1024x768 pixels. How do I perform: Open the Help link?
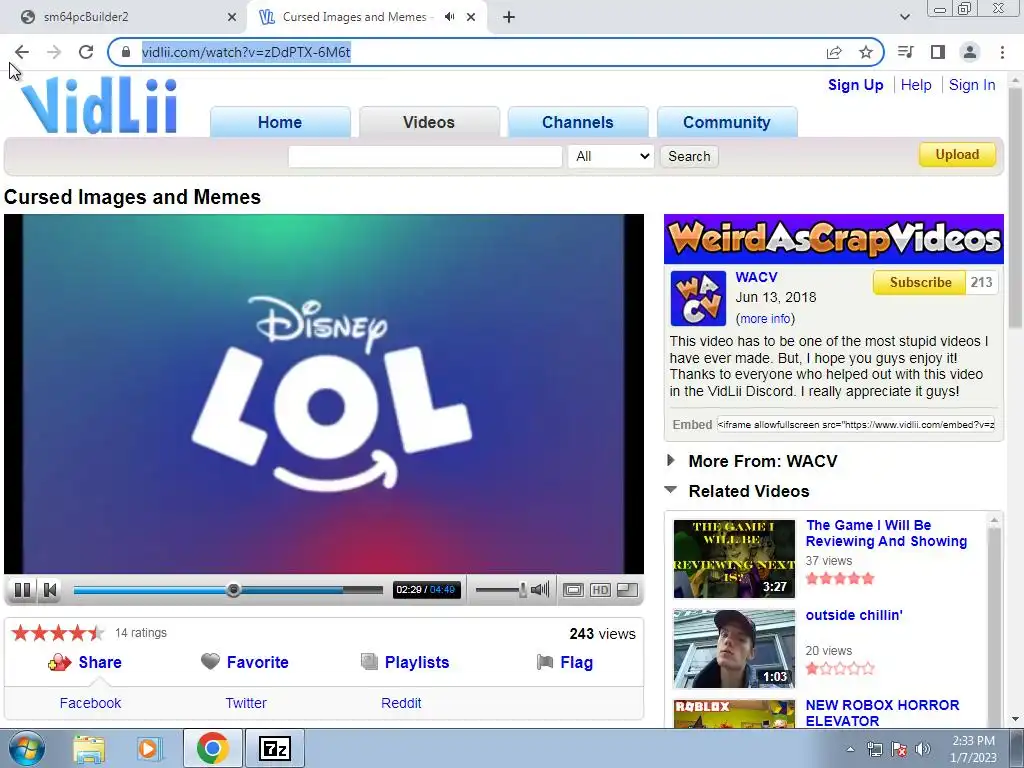(916, 85)
